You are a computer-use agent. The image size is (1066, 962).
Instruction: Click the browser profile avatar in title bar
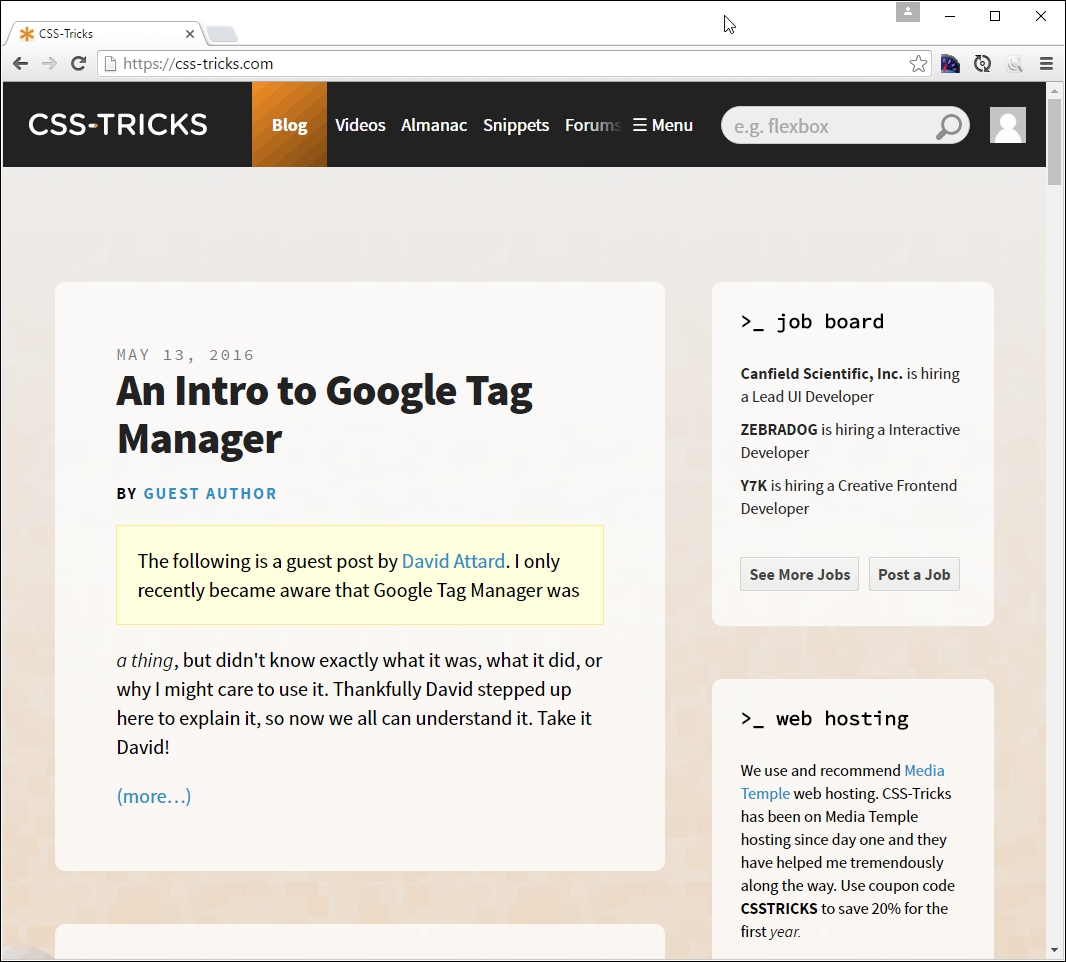tap(907, 12)
